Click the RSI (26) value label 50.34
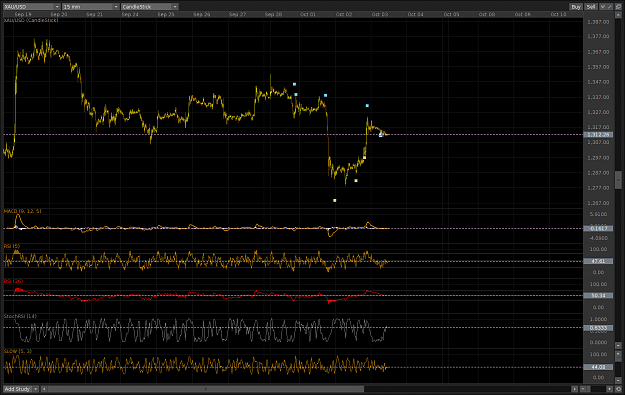This screenshot has width=625, height=395. (598, 296)
